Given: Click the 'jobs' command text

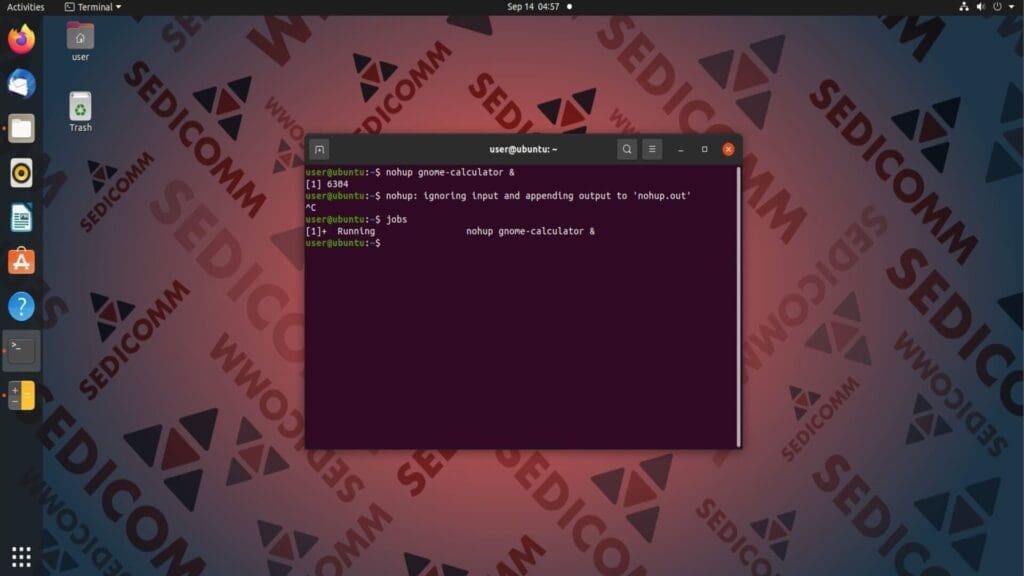Looking at the screenshot, I should pos(396,219).
